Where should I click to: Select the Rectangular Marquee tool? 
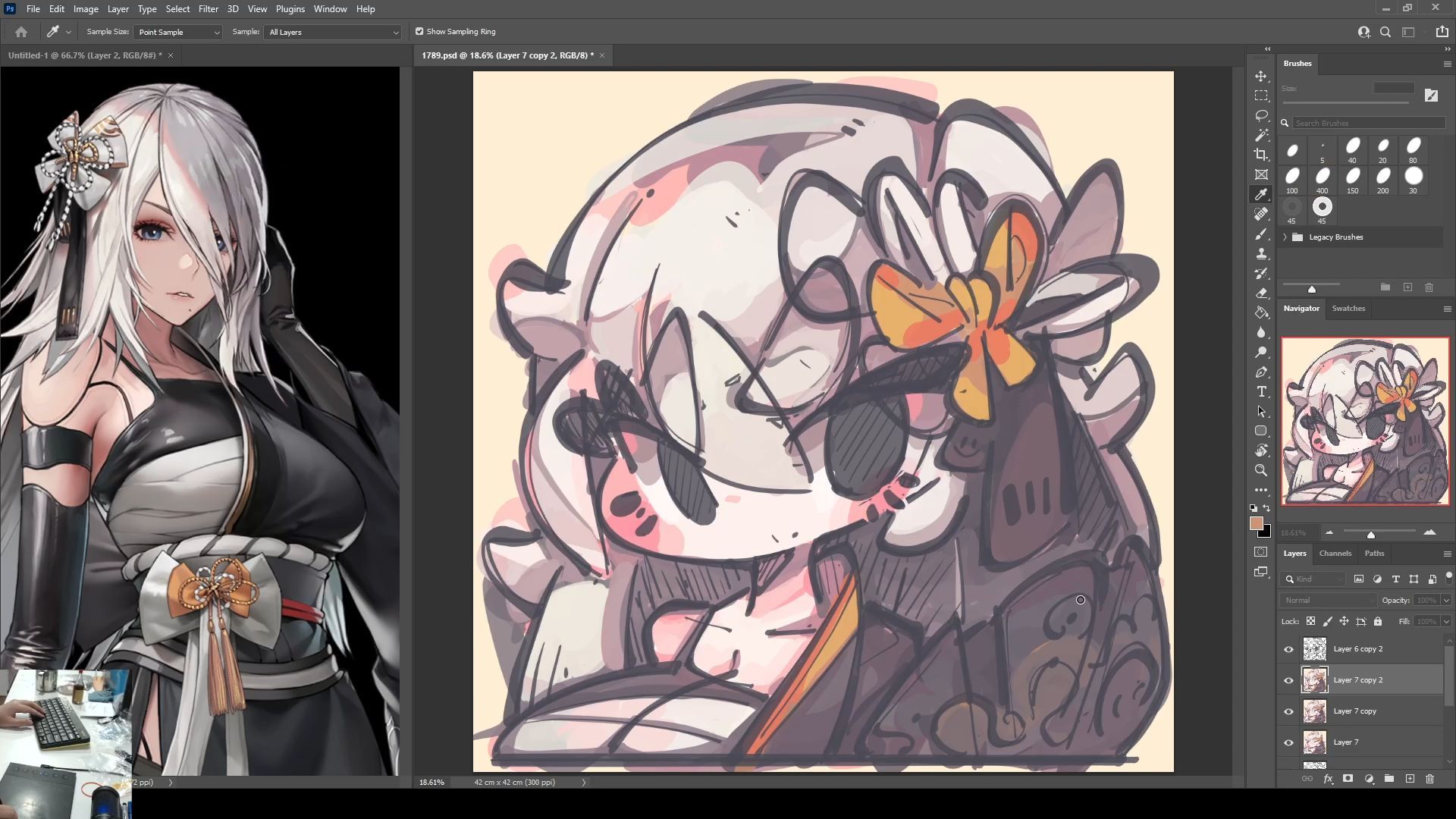[x=1261, y=96]
